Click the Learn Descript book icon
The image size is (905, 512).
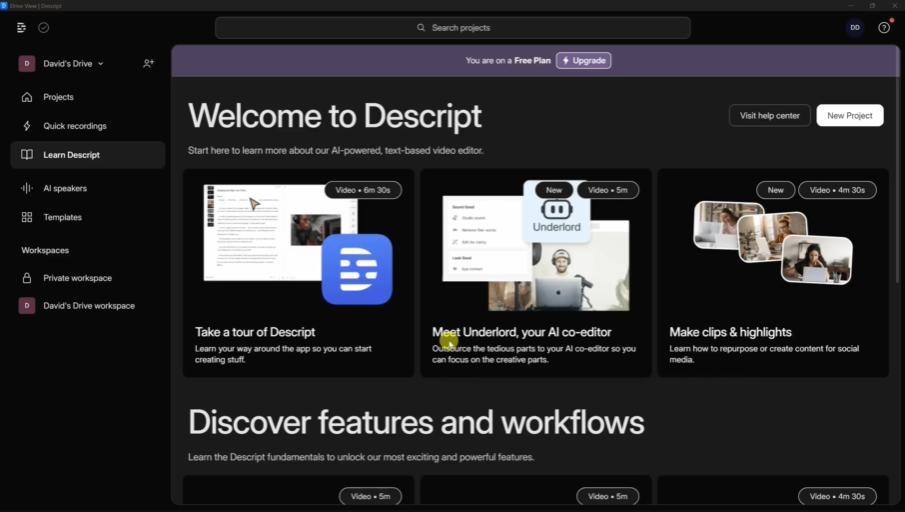pyautogui.click(x=27, y=155)
